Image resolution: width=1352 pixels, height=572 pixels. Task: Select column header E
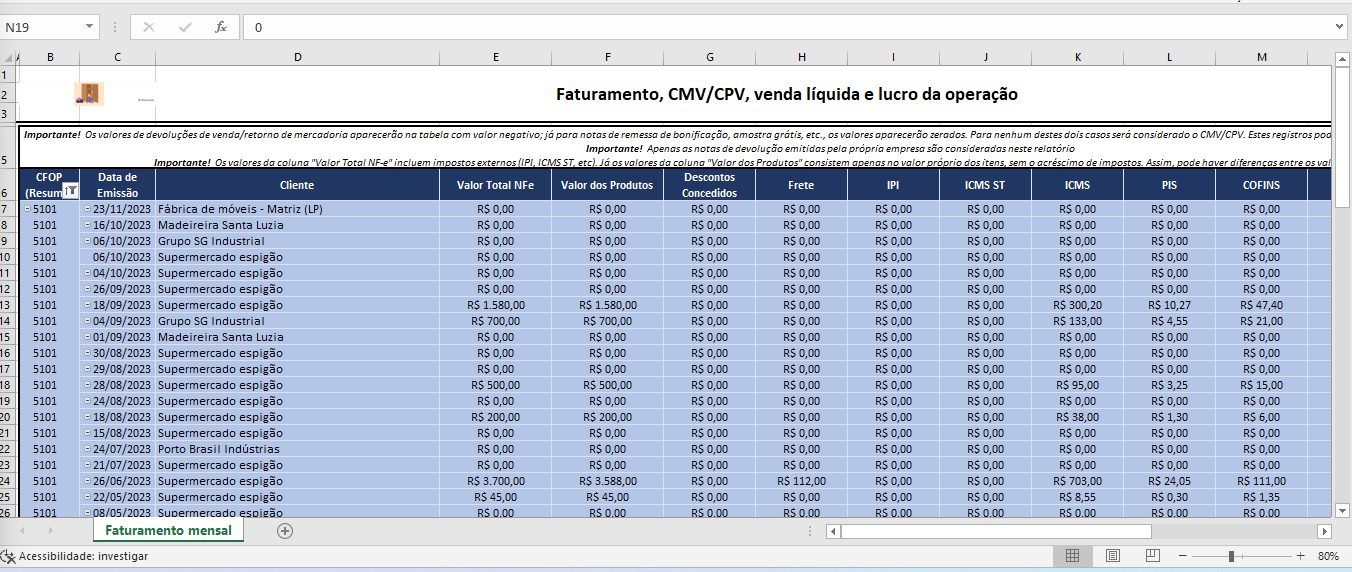click(495, 57)
